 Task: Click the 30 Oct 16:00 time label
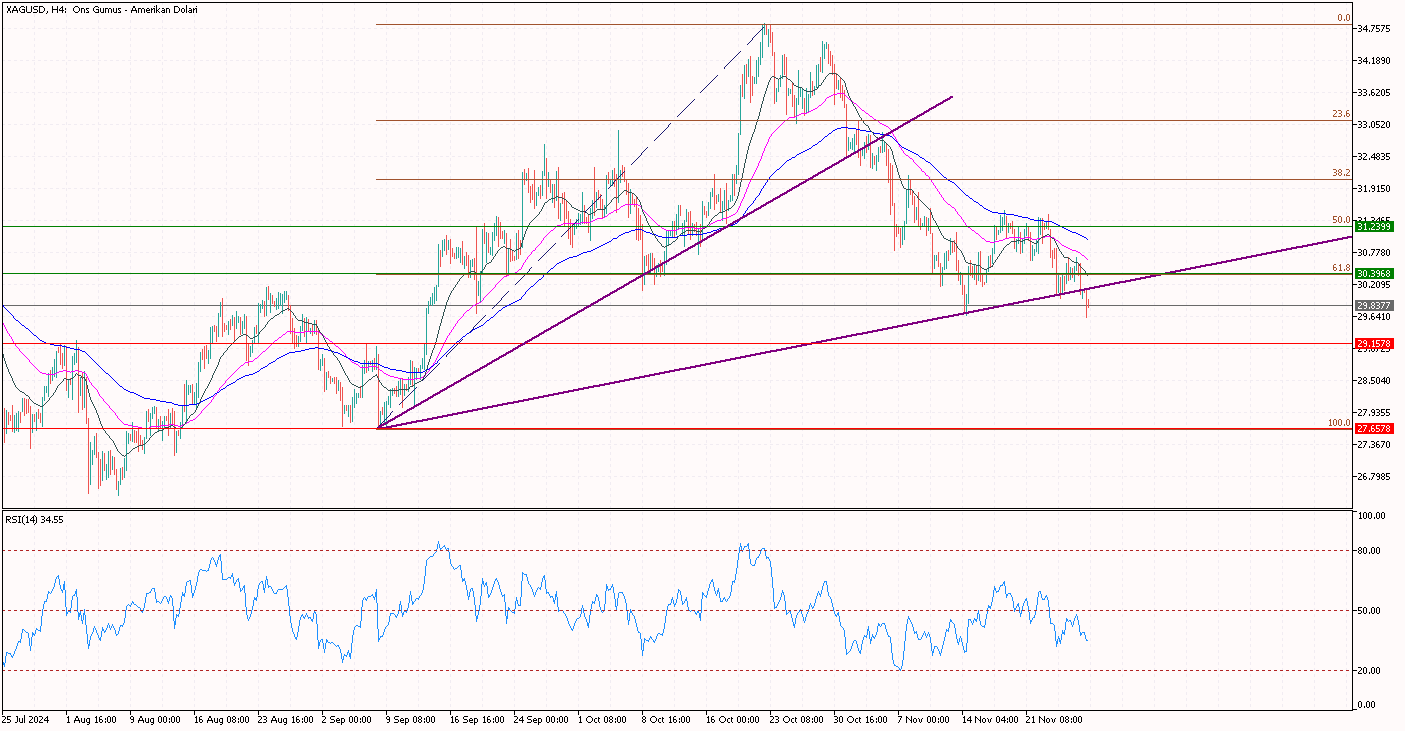pyautogui.click(x=861, y=720)
